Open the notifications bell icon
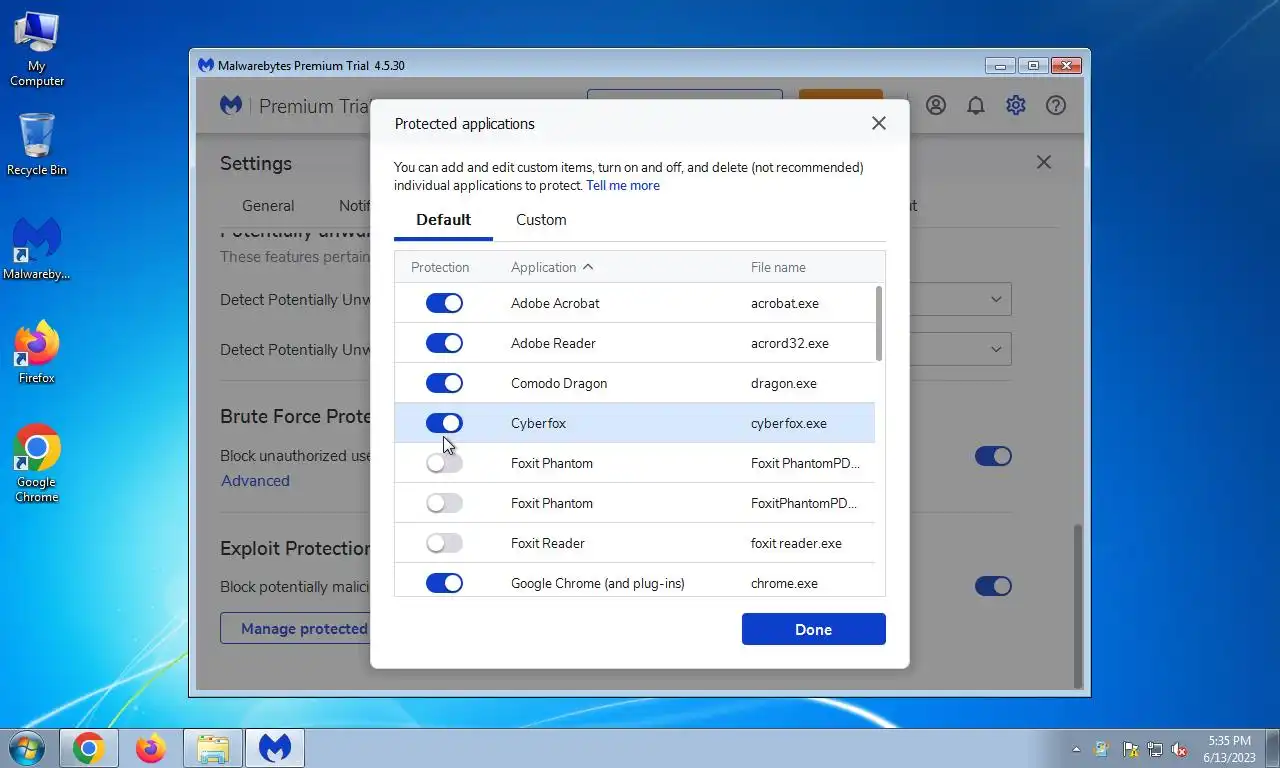This screenshot has height=768, width=1280. (976, 105)
